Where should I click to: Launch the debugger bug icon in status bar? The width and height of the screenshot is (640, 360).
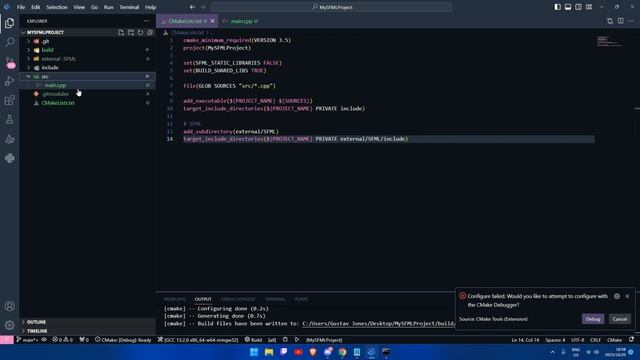tap(285, 340)
